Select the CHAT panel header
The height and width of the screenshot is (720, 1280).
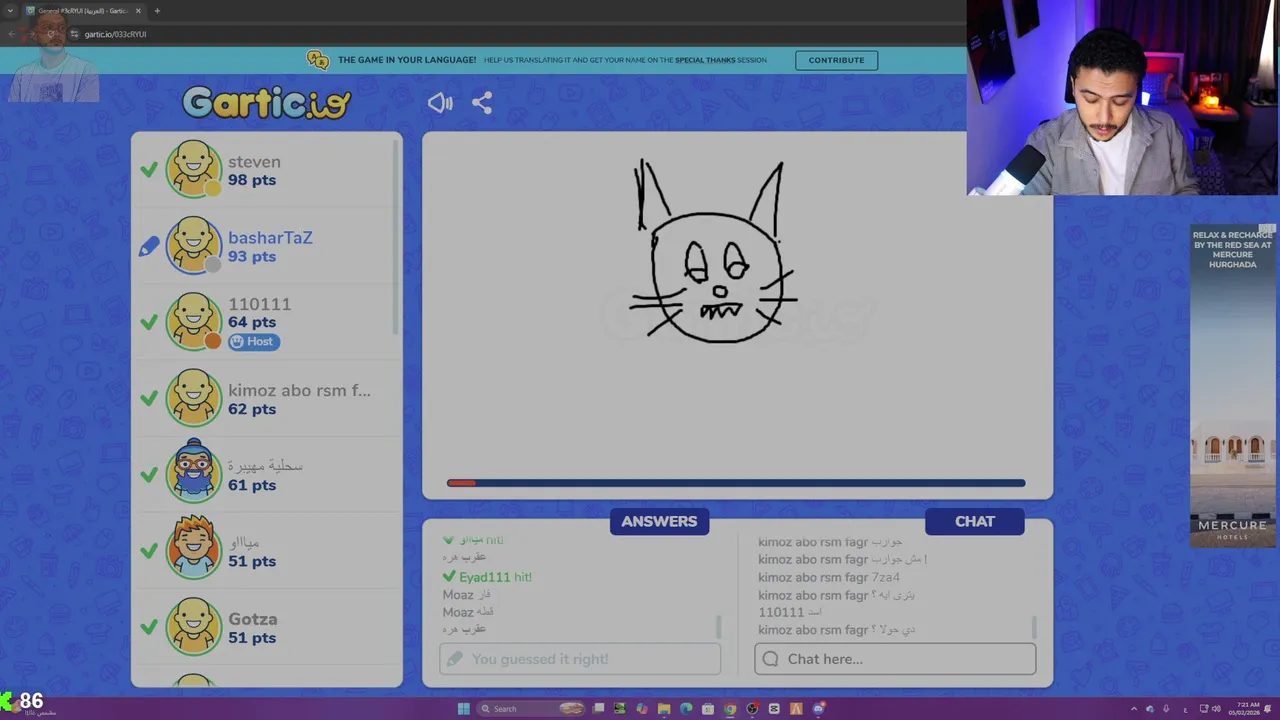tap(974, 521)
